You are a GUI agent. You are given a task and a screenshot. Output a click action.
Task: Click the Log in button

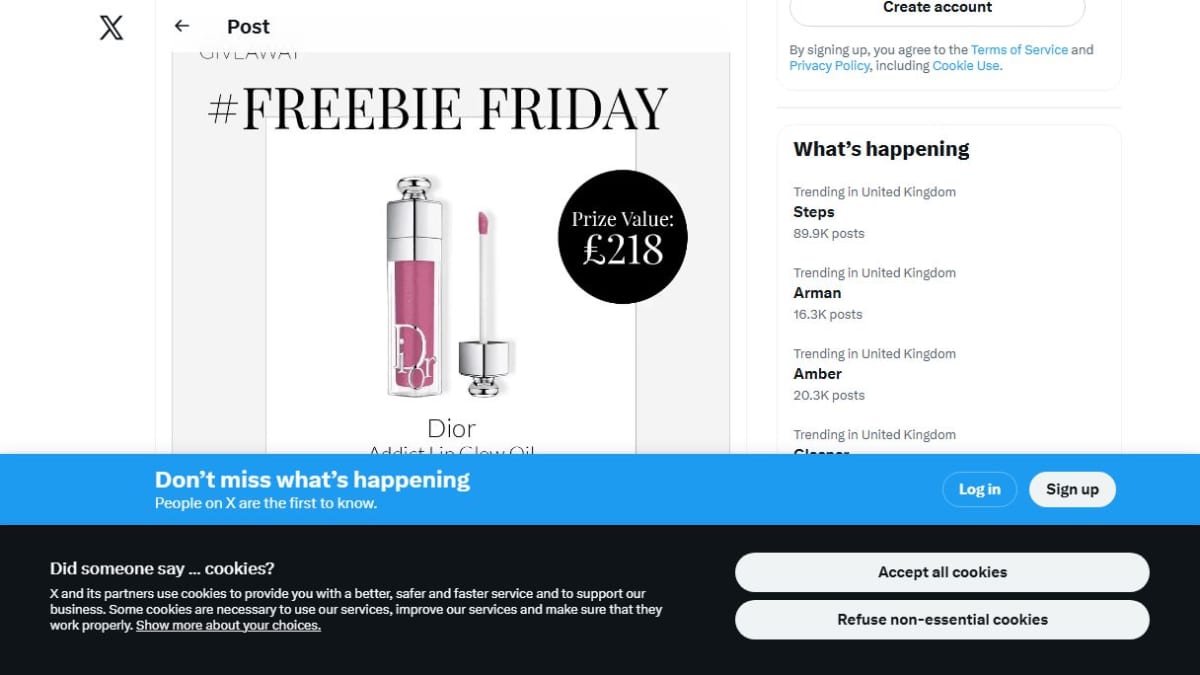[x=979, y=489]
